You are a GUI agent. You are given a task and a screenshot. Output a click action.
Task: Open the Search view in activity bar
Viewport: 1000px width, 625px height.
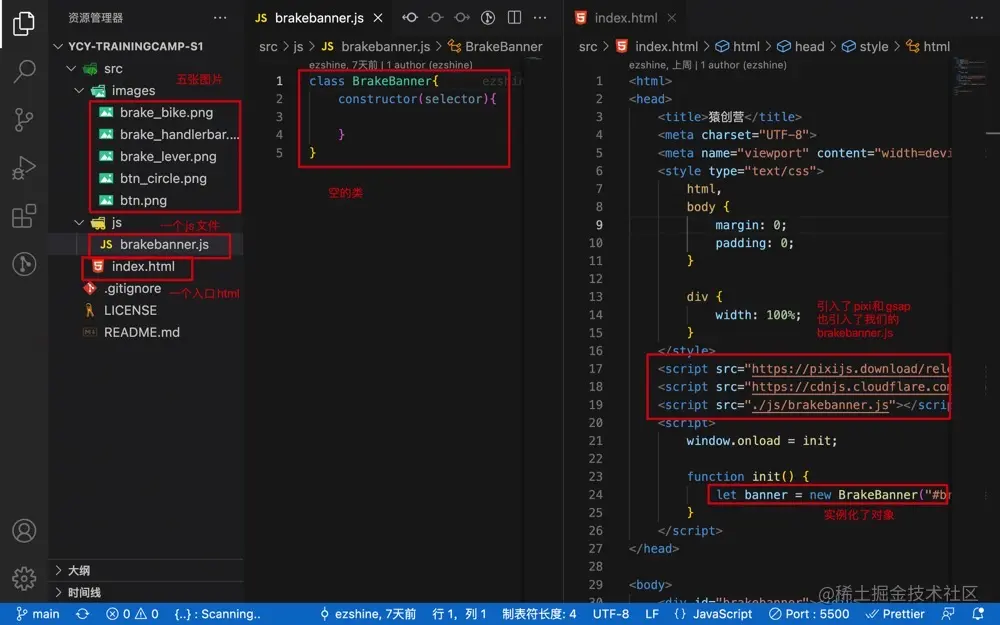(24, 71)
